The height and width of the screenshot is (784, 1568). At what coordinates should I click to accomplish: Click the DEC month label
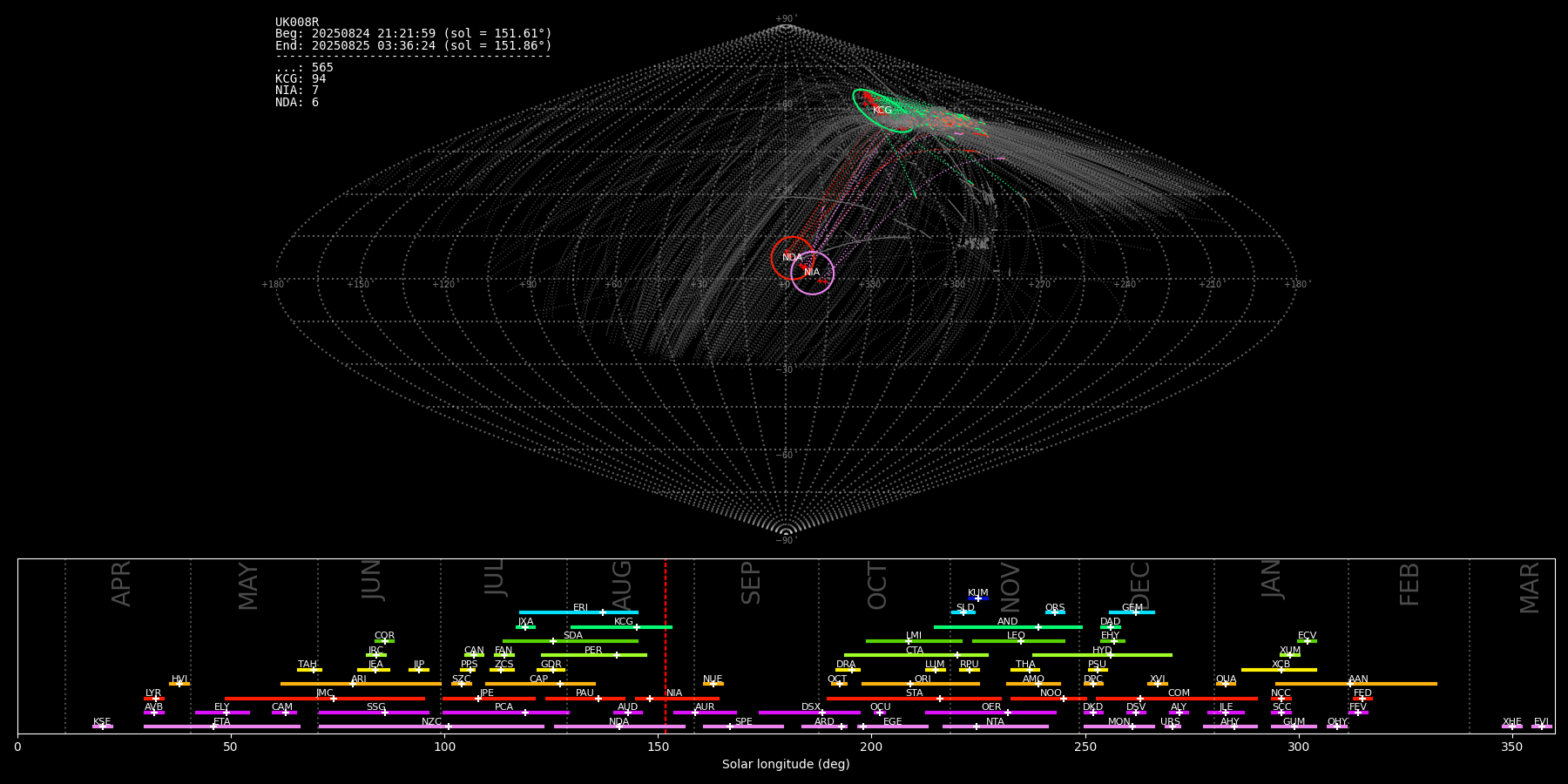pyautogui.click(x=1140, y=585)
